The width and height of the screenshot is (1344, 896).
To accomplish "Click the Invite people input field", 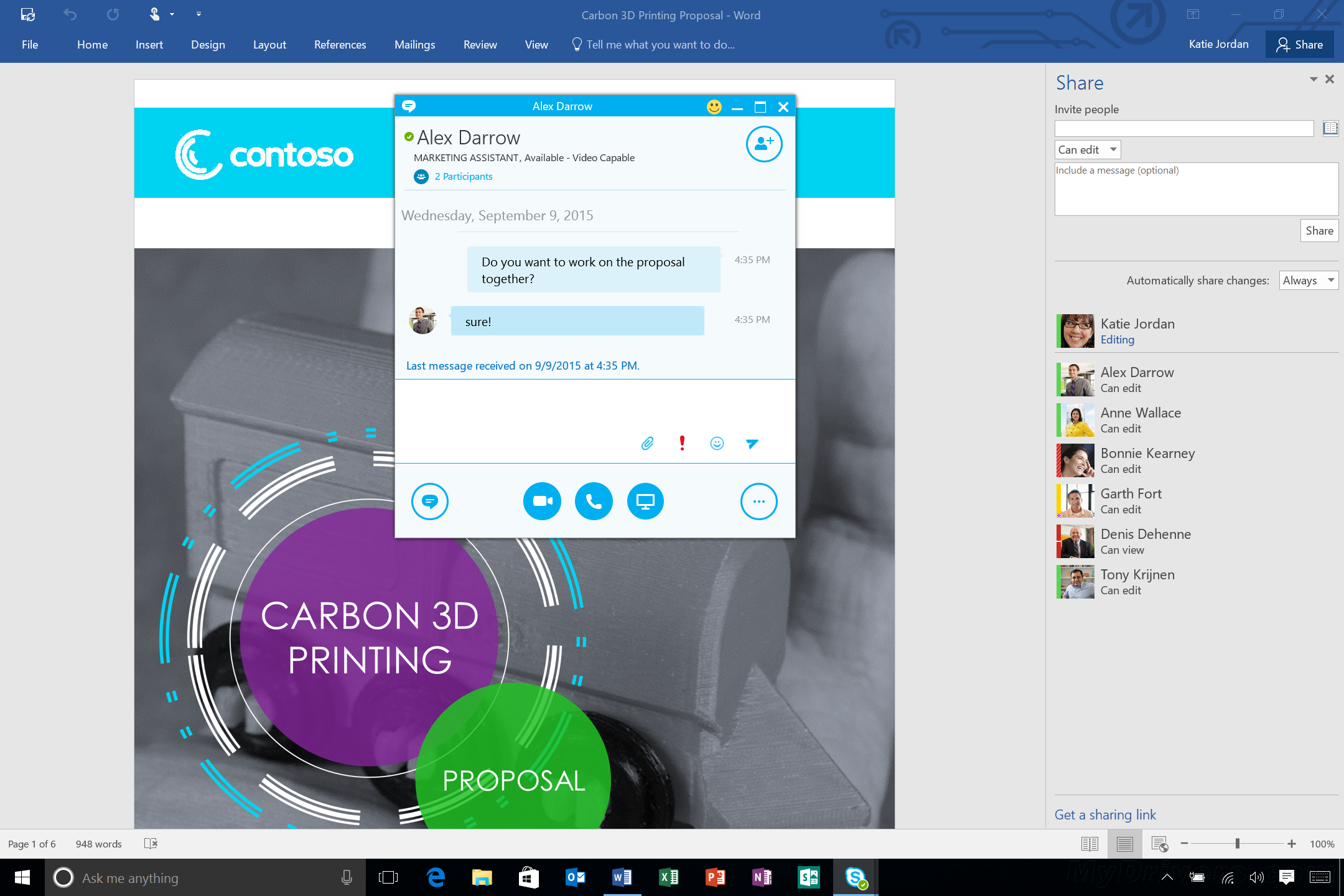I will tap(1184, 129).
